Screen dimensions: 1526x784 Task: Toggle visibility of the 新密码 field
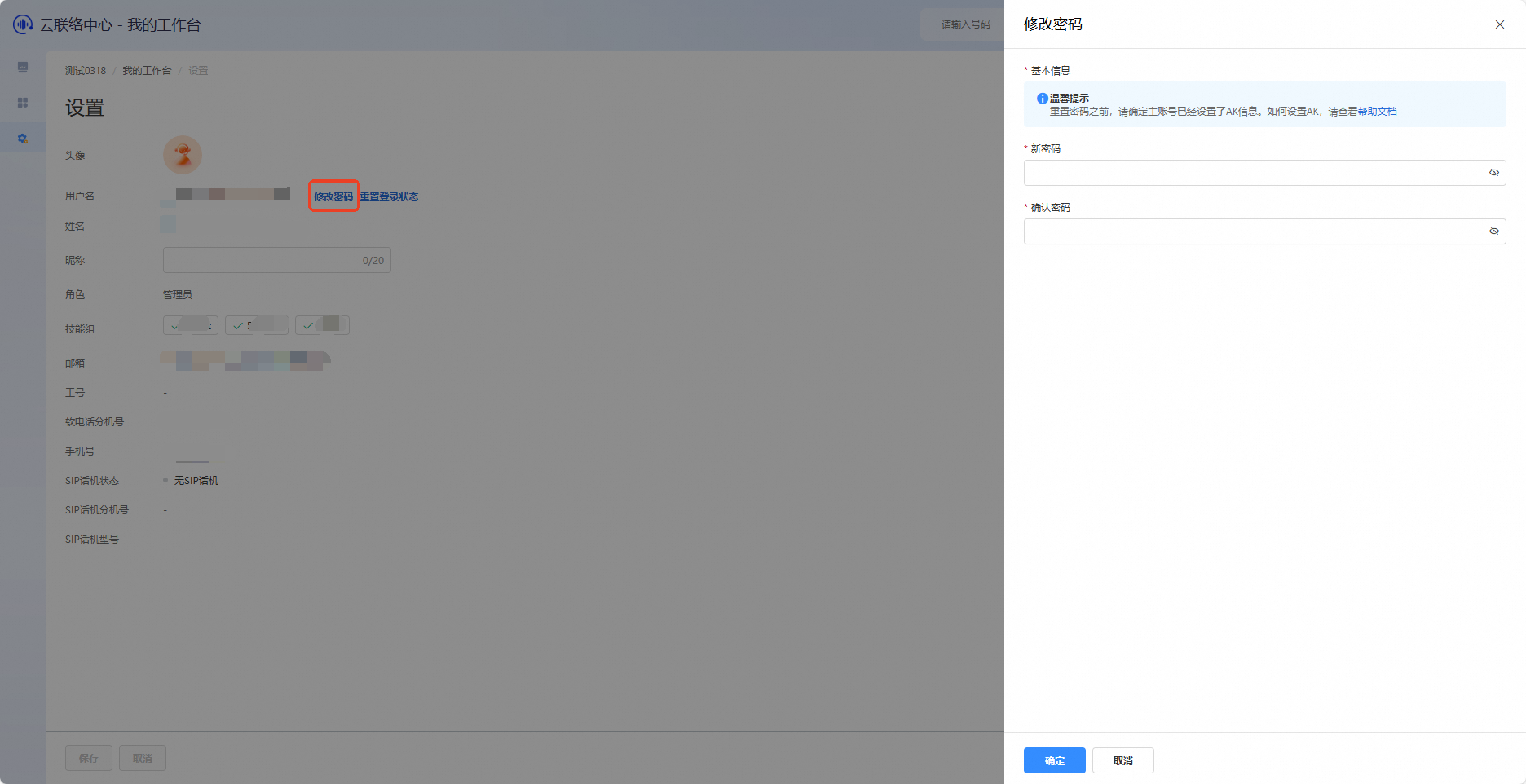(x=1494, y=173)
